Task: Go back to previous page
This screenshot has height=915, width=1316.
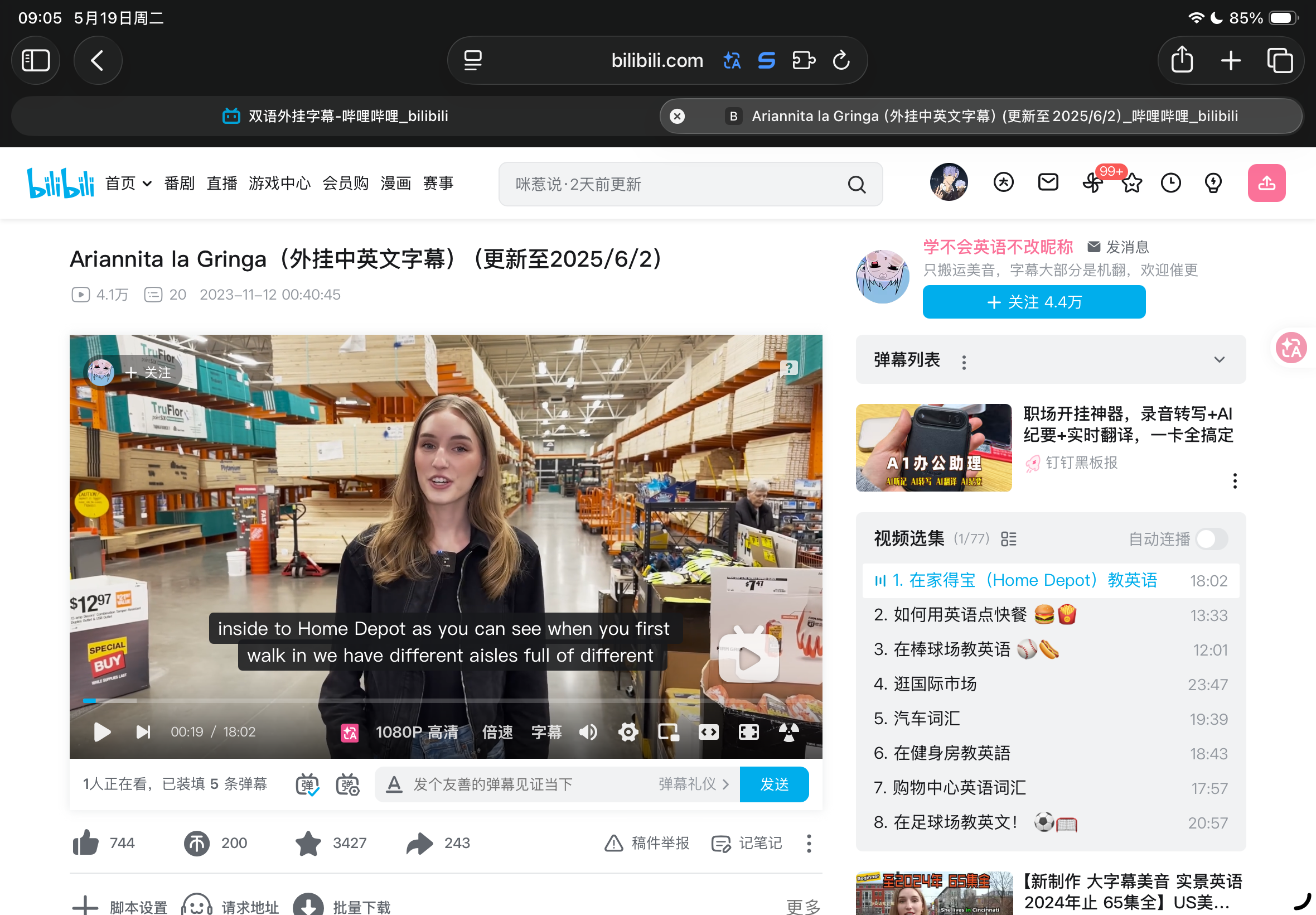Action: coord(98,60)
